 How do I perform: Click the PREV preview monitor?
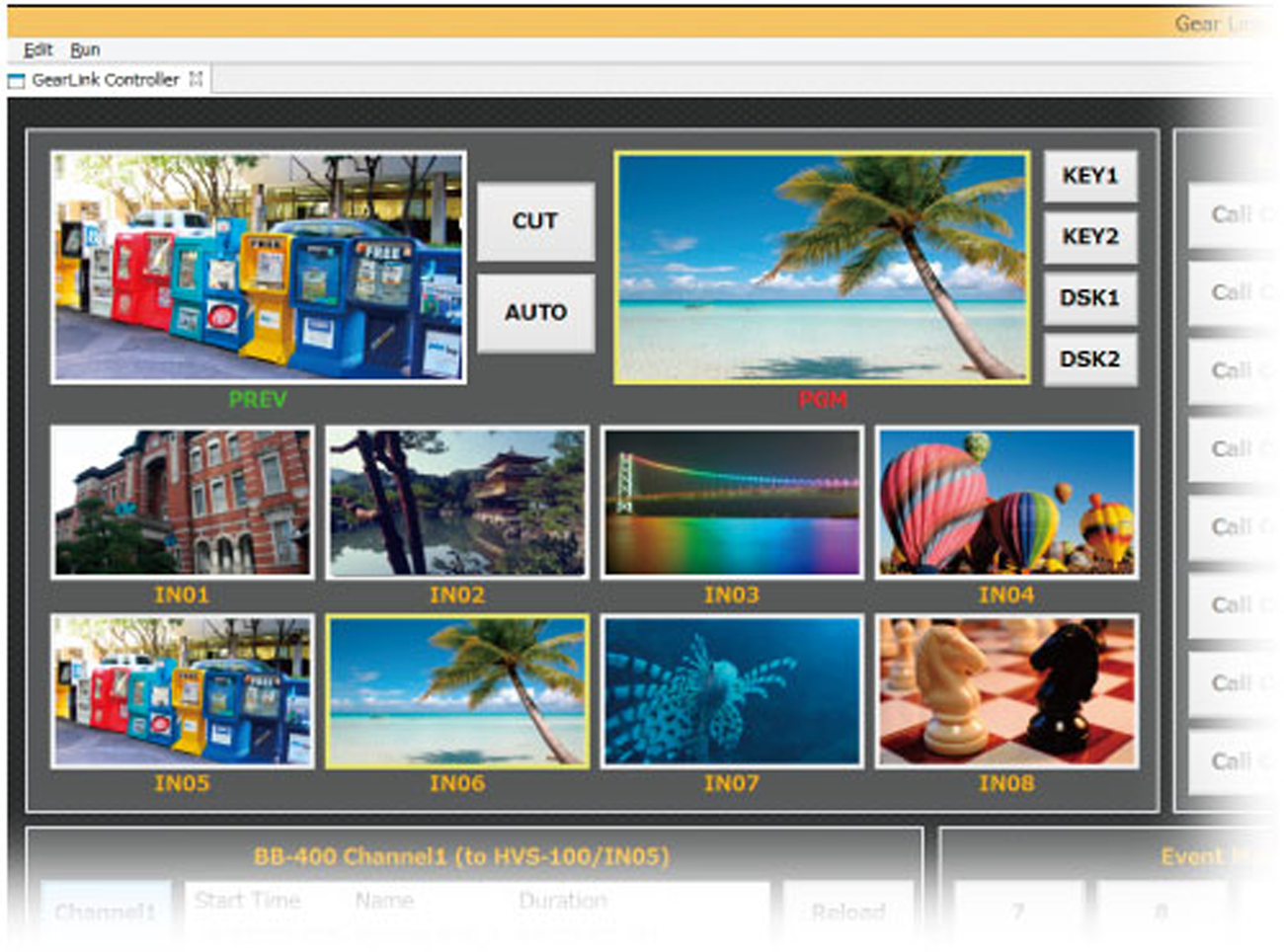pos(258,268)
